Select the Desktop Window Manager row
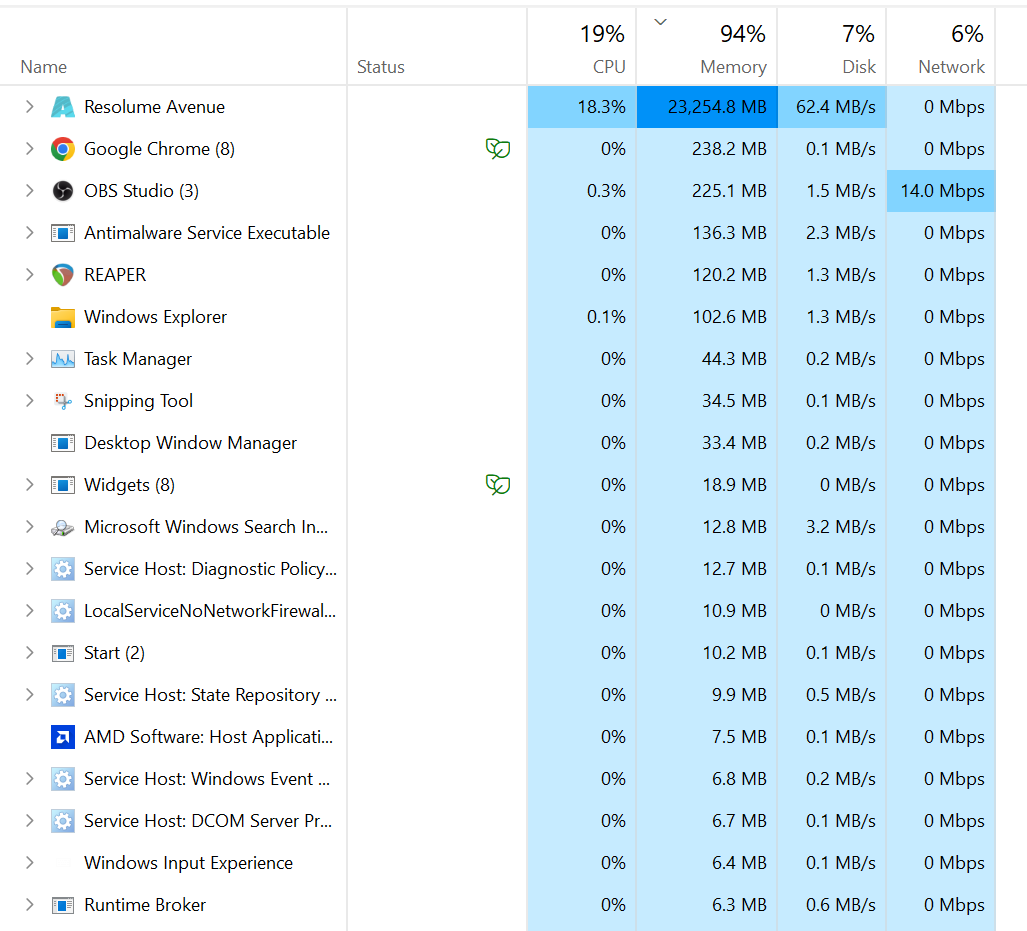The image size is (1027, 931). 190,443
